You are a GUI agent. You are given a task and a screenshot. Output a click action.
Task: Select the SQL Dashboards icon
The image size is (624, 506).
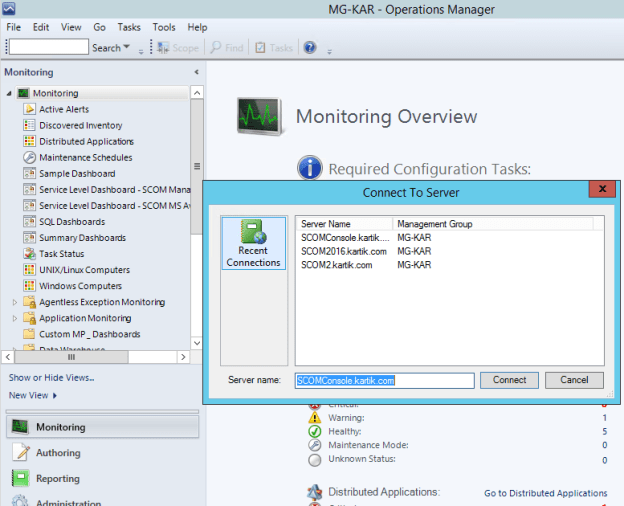tap(29, 221)
